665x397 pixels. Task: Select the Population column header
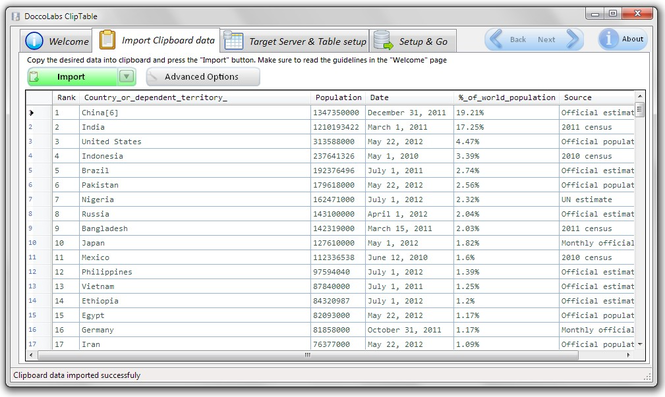point(338,98)
